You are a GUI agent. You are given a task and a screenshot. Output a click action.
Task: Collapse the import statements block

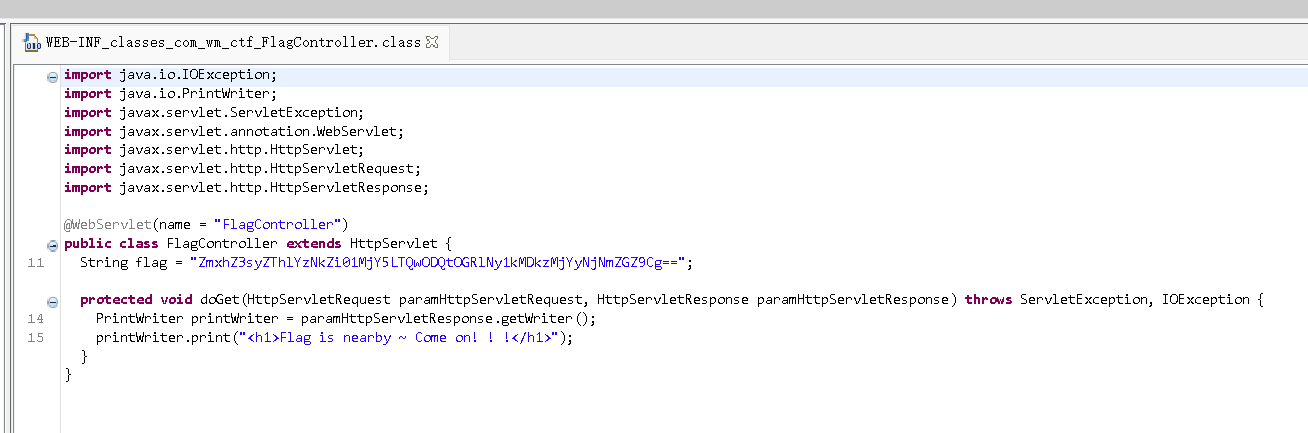click(52, 76)
